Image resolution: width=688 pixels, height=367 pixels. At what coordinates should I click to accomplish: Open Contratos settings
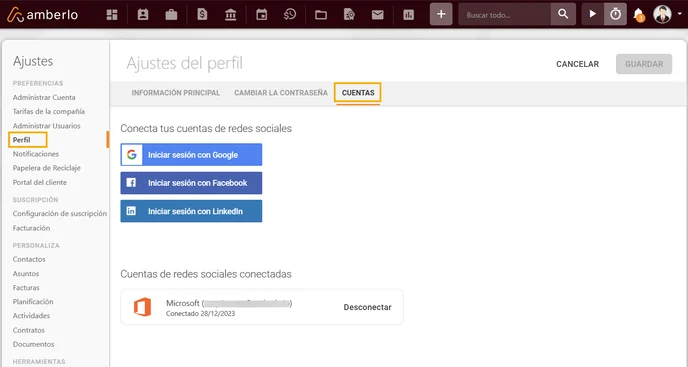(29, 330)
